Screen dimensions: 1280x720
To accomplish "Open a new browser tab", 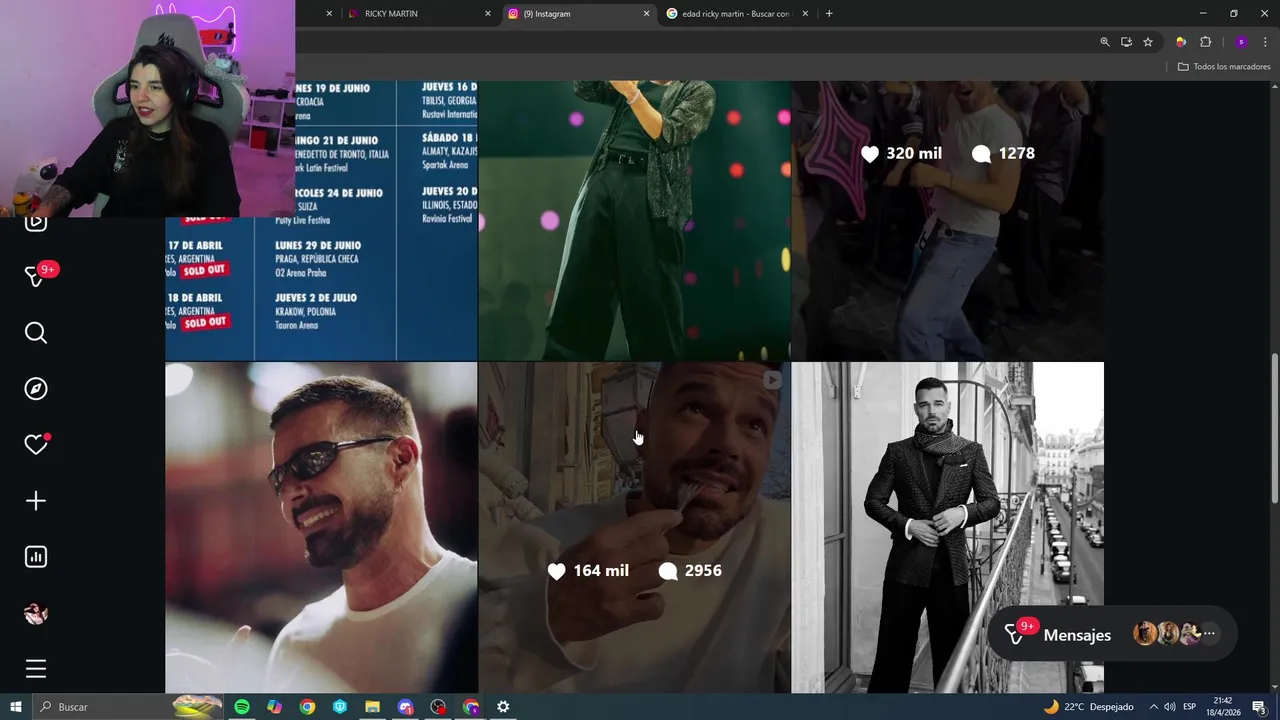I will tap(829, 14).
